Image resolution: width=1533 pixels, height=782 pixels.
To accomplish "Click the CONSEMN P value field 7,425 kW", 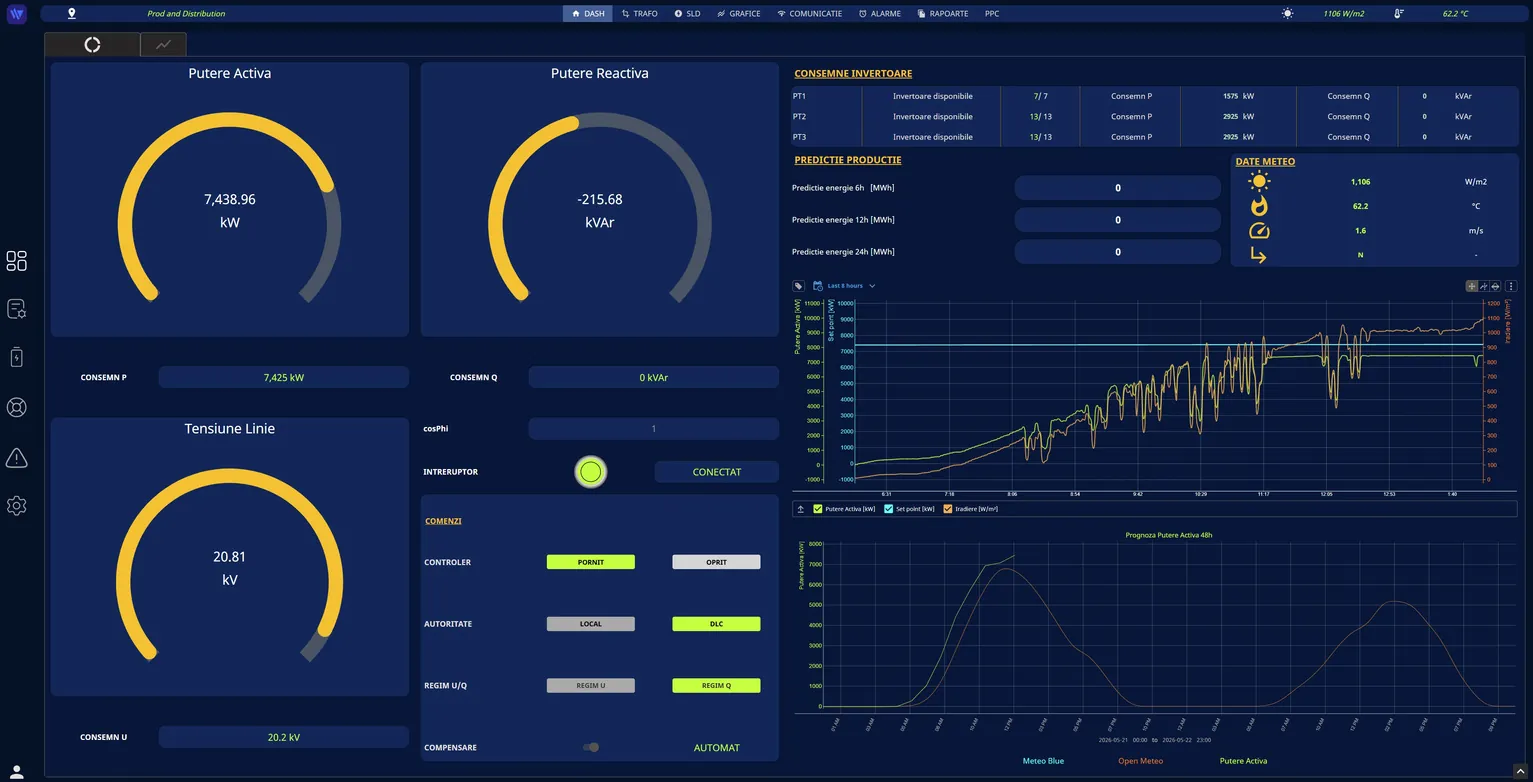I will [x=284, y=377].
